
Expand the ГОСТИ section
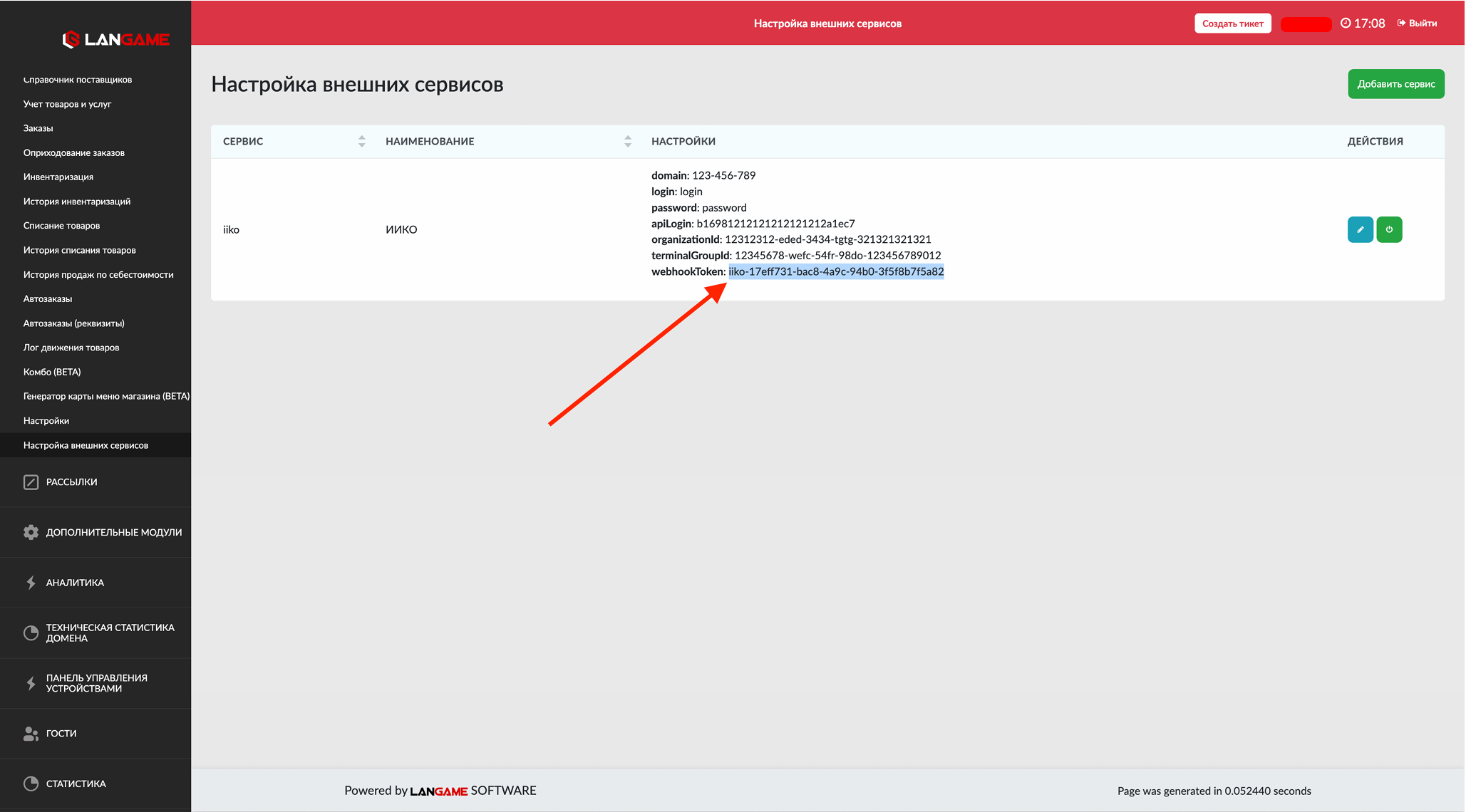[96, 734]
